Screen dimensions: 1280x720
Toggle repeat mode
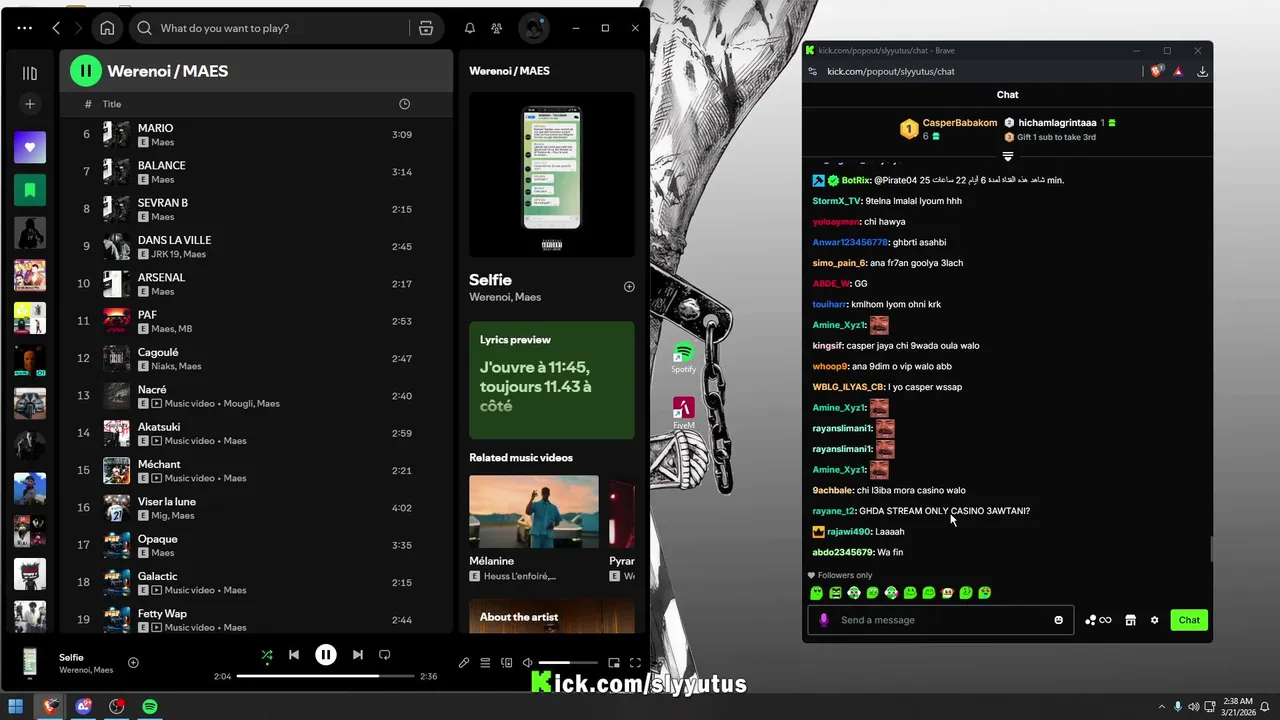[385, 655]
